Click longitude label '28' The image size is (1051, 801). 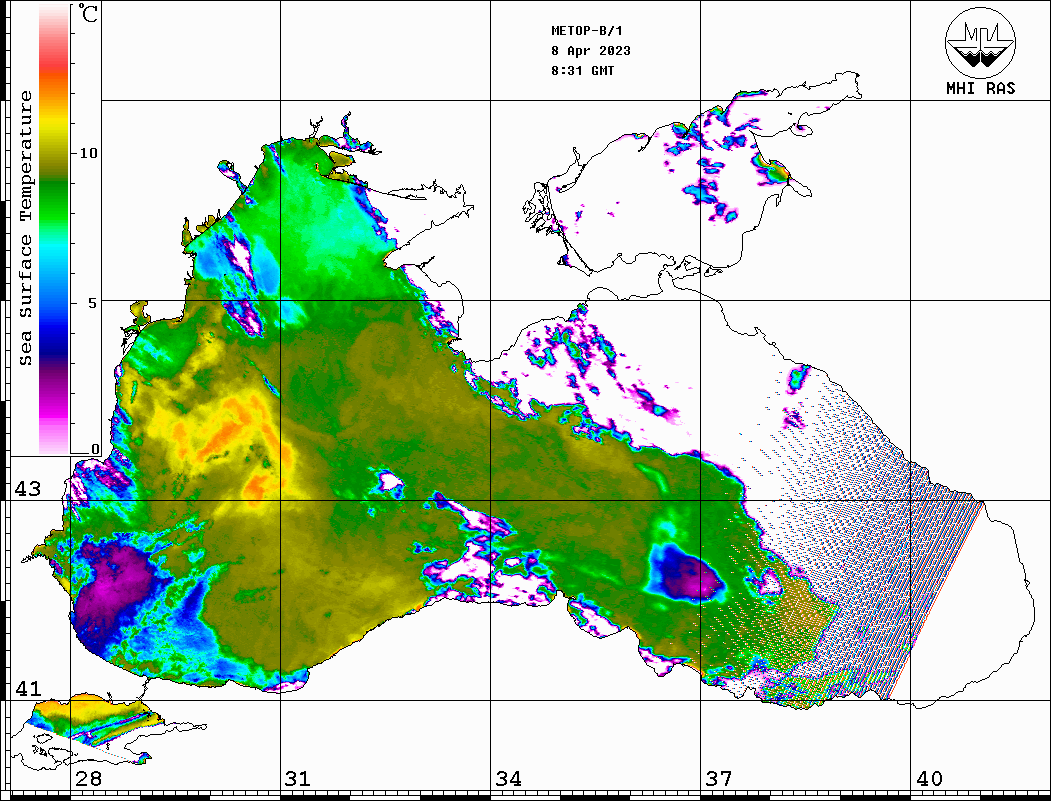coord(88,778)
